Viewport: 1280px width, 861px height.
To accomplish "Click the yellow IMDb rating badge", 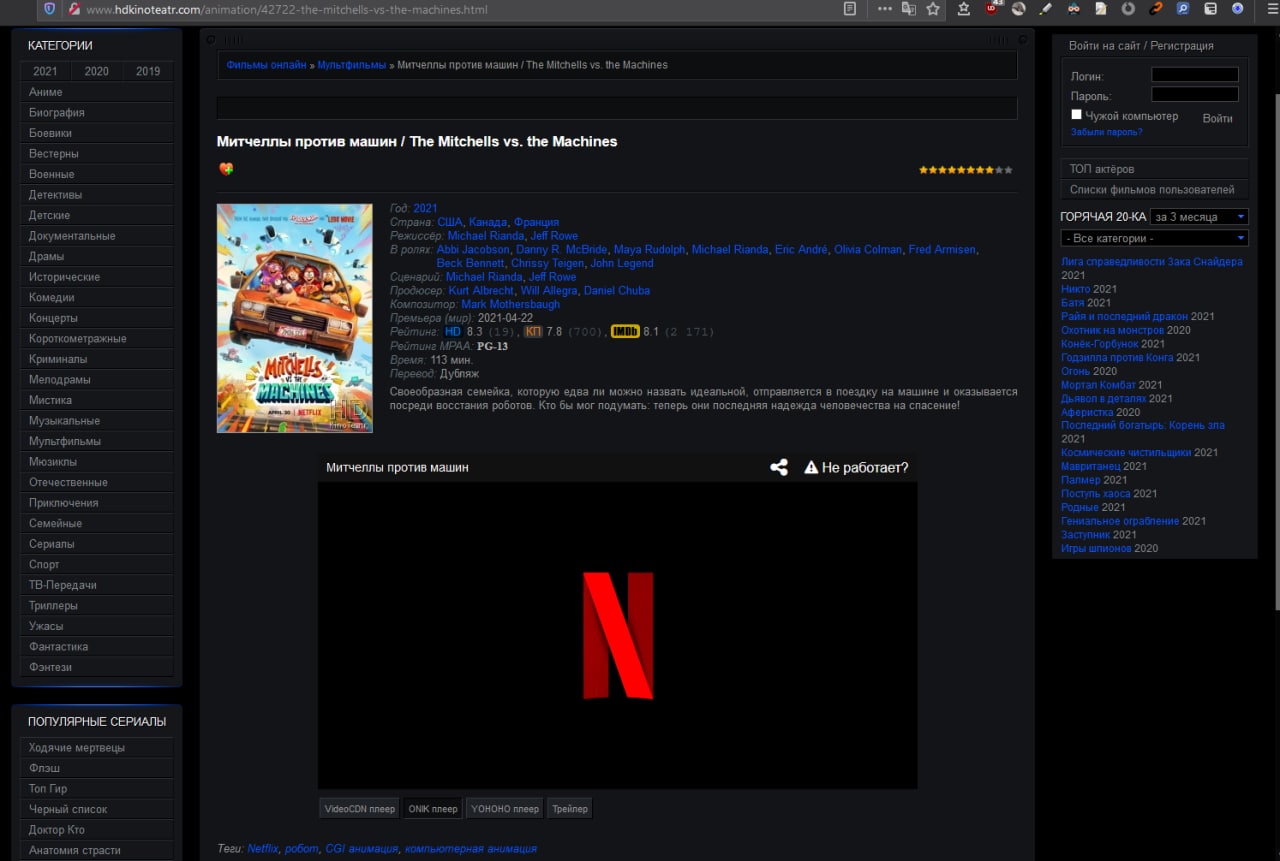I will [625, 331].
